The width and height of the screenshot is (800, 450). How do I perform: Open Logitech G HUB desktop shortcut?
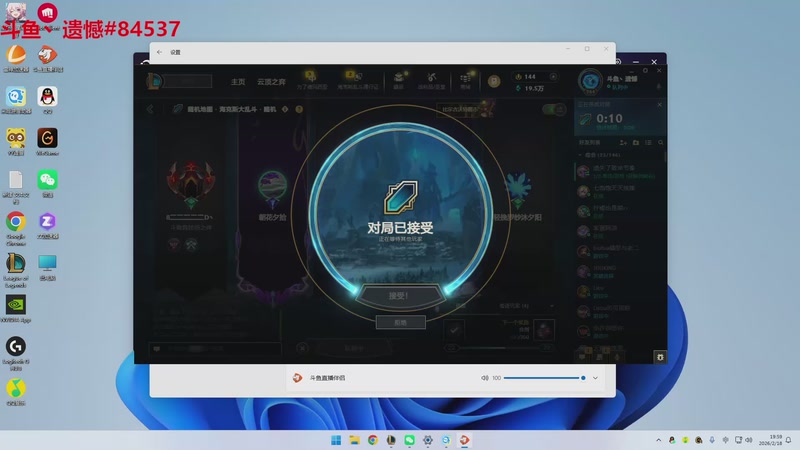tap(16, 353)
